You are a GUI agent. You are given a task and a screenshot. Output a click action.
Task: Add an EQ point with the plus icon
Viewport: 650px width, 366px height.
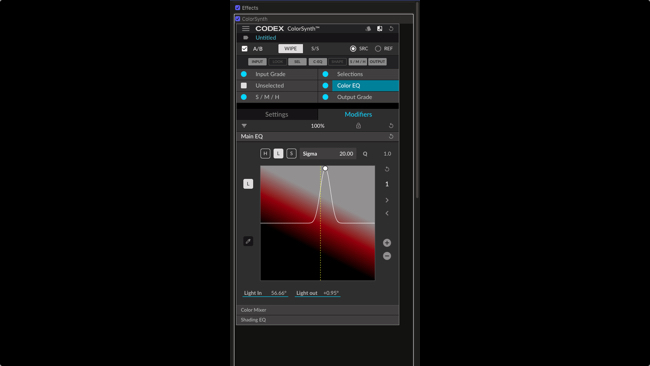tap(387, 243)
